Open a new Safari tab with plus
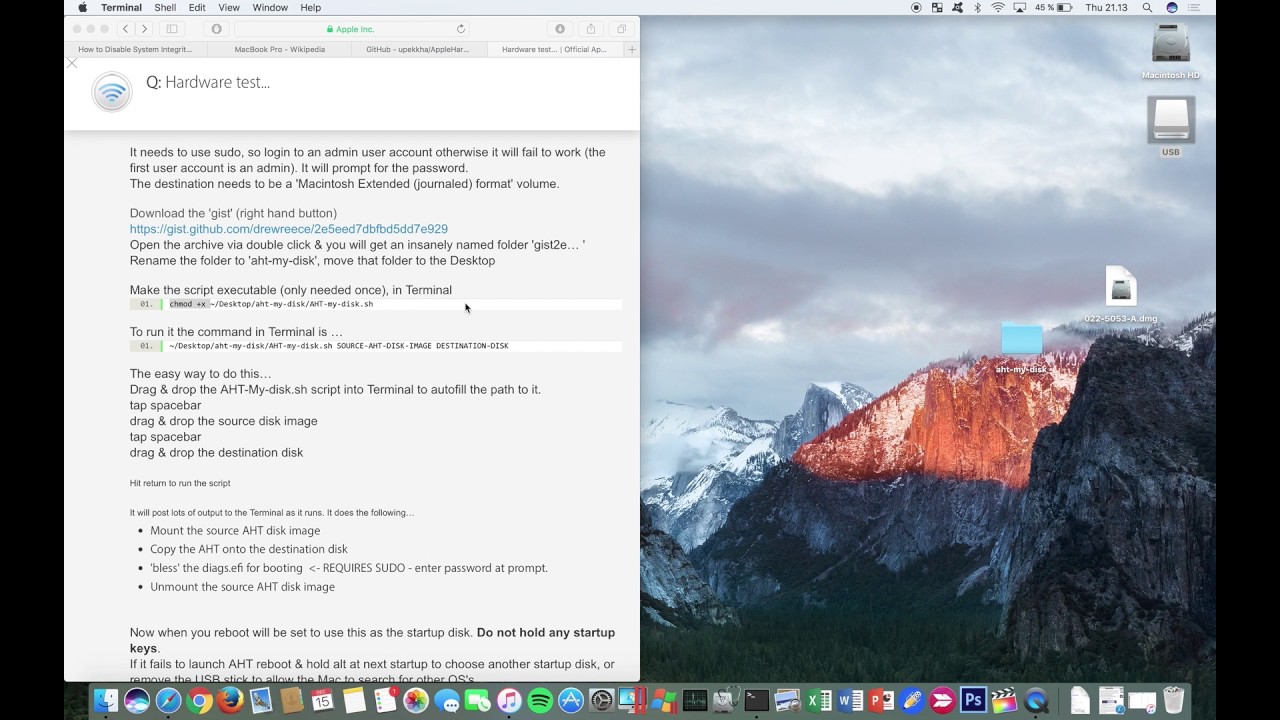The height and width of the screenshot is (720, 1280). tap(631, 49)
